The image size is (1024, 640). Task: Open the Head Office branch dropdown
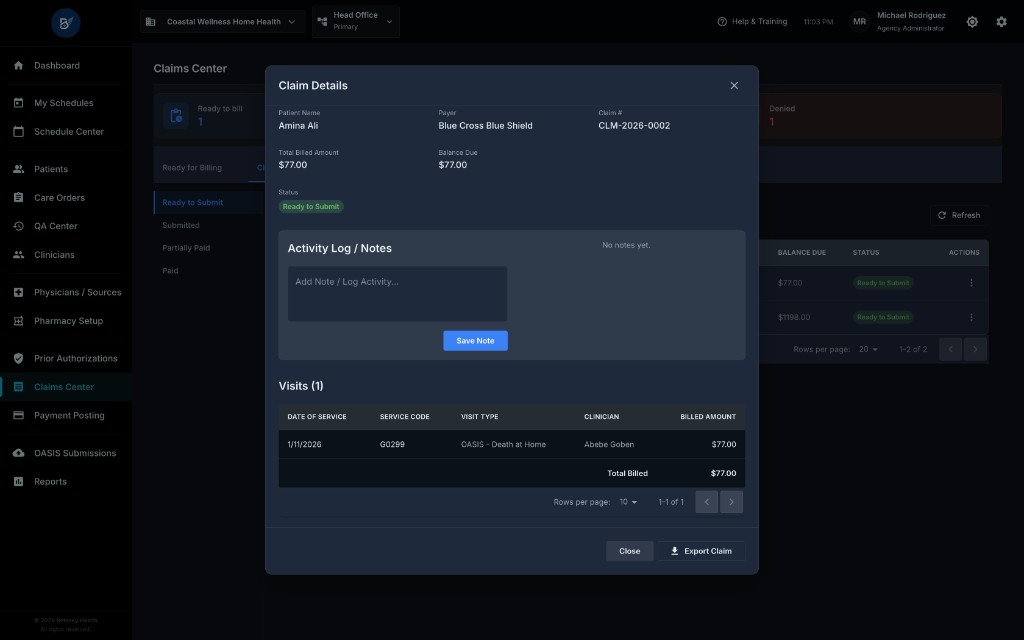coord(356,21)
